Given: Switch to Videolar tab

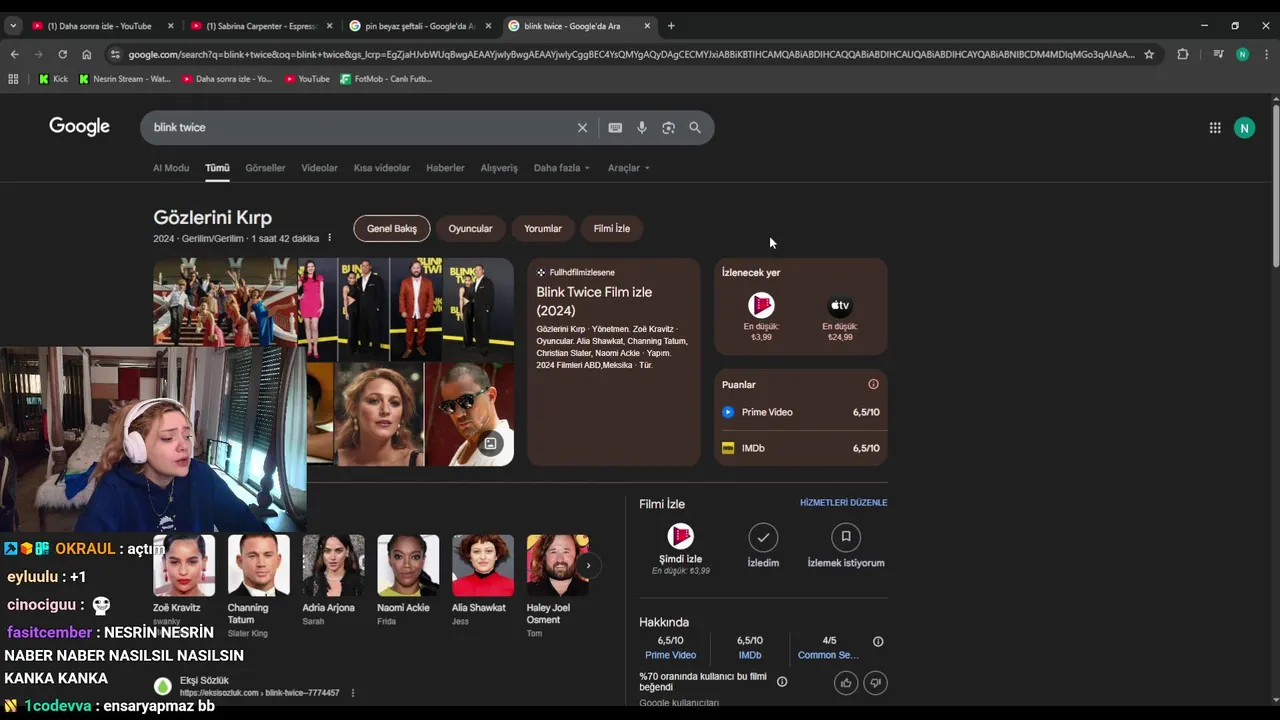Looking at the screenshot, I should [x=319, y=168].
